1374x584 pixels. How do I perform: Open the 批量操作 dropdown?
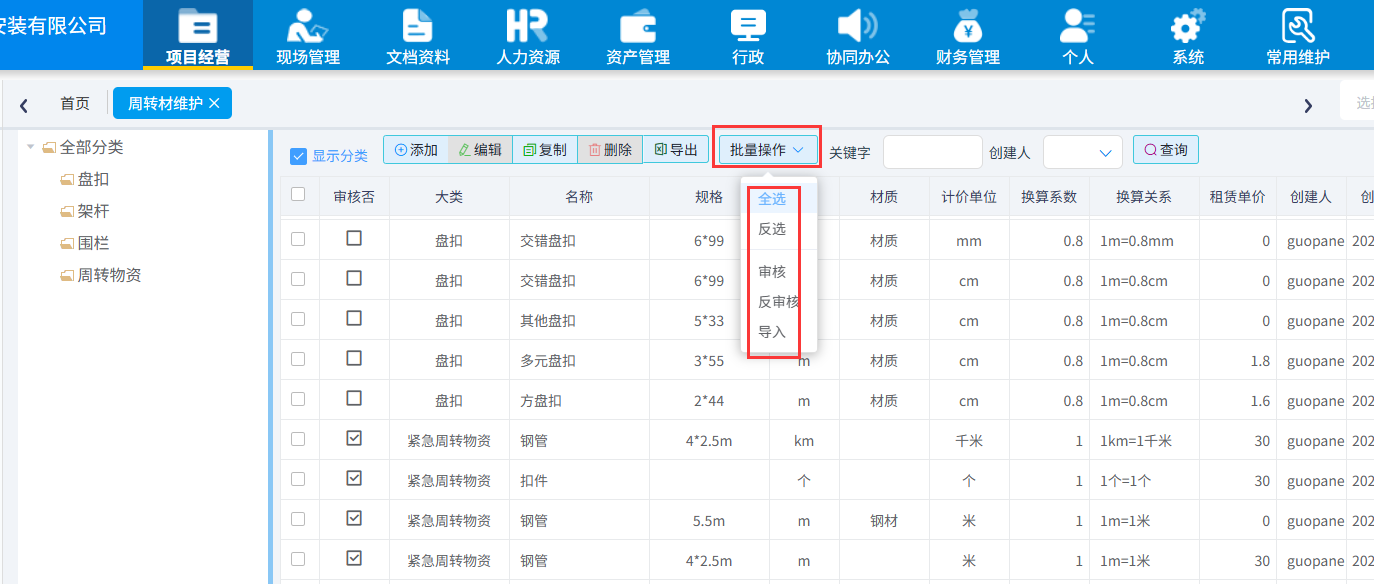tap(767, 150)
